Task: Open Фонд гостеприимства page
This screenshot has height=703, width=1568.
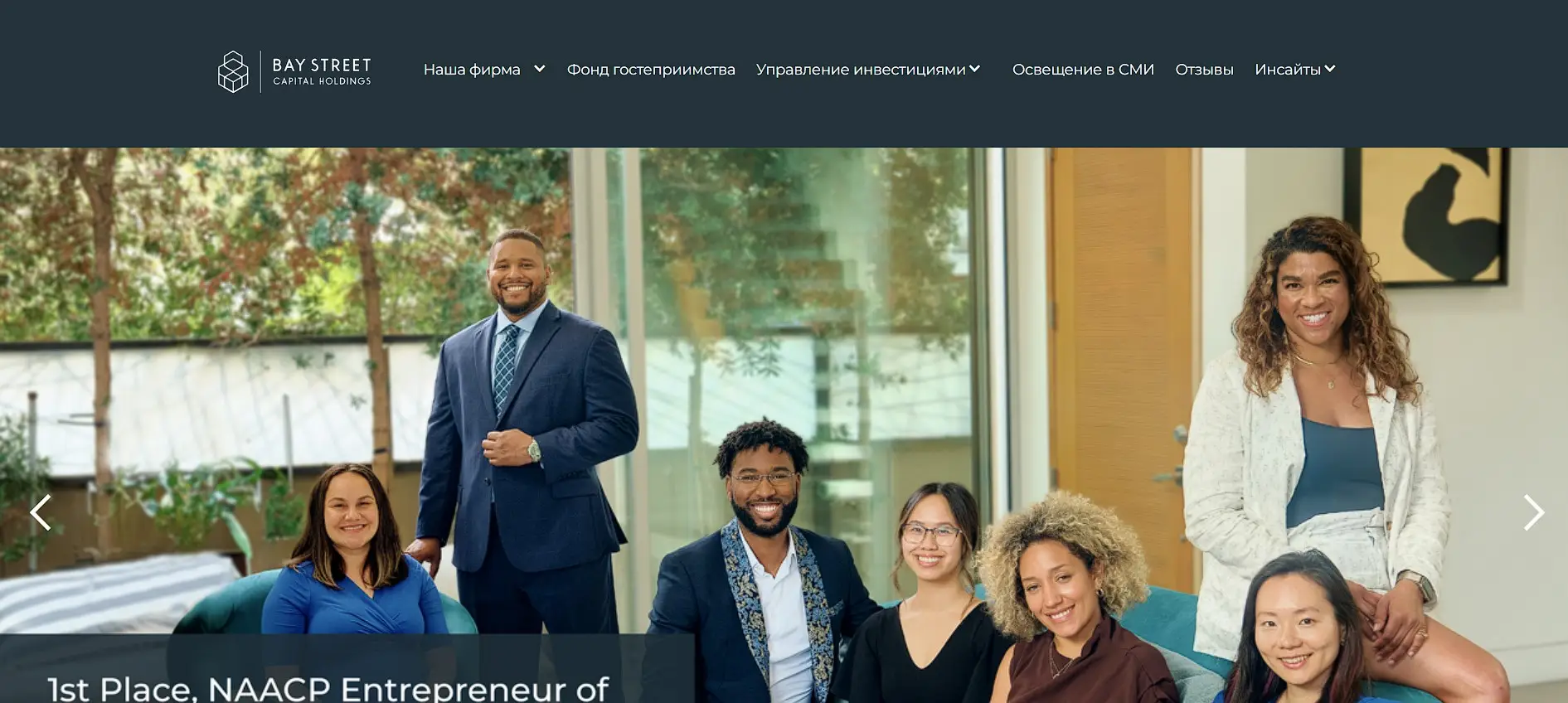Action: coord(651,70)
